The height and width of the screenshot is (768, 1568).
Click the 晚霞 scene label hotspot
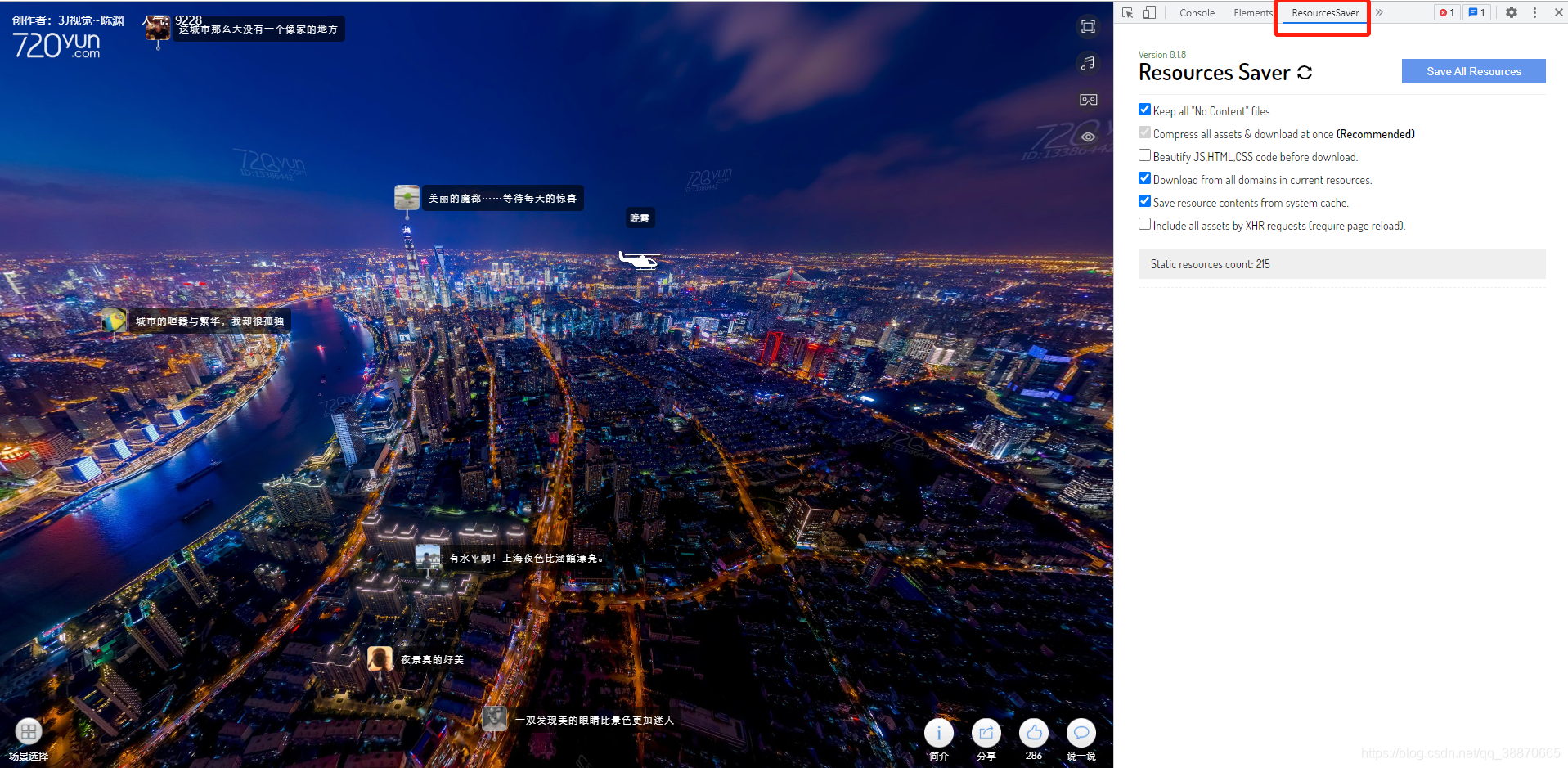coord(640,218)
